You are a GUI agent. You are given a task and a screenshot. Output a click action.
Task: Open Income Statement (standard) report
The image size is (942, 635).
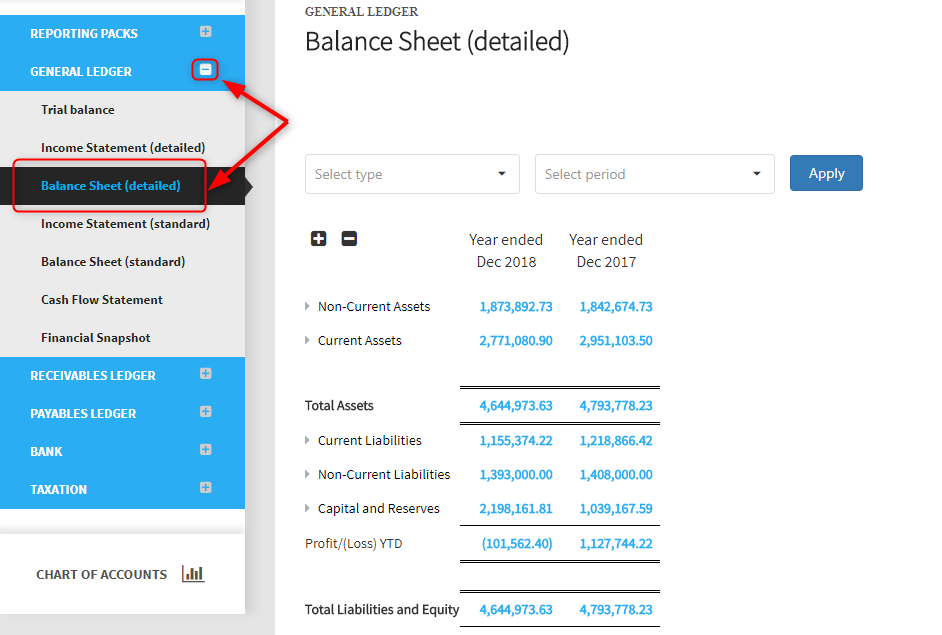pyautogui.click(x=126, y=223)
